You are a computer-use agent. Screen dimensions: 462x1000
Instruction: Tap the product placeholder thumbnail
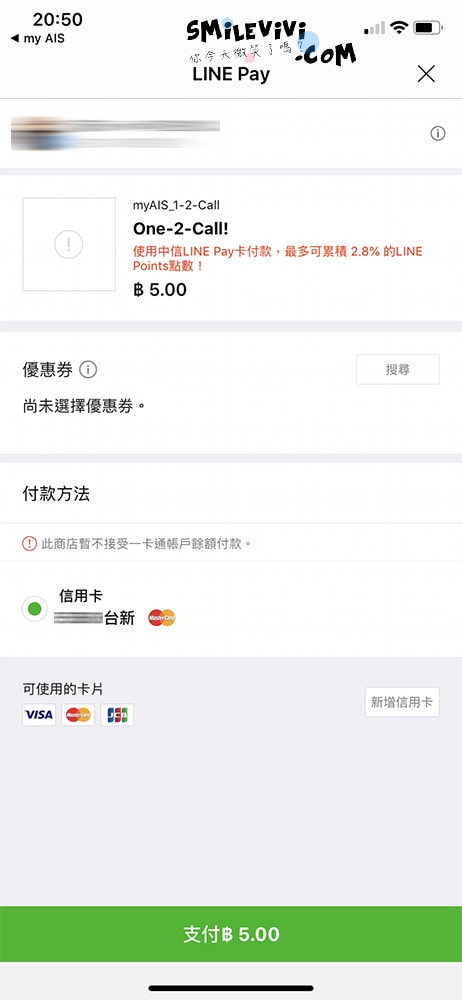click(x=69, y=244)
